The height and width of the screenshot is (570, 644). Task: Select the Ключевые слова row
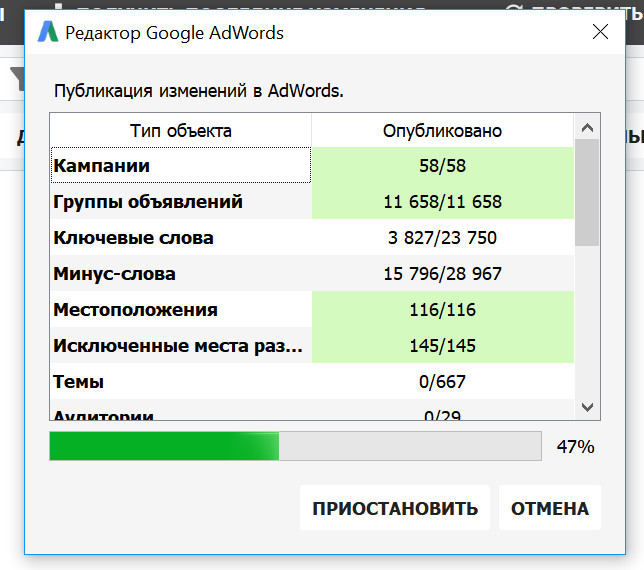click(x=312, y=237)
